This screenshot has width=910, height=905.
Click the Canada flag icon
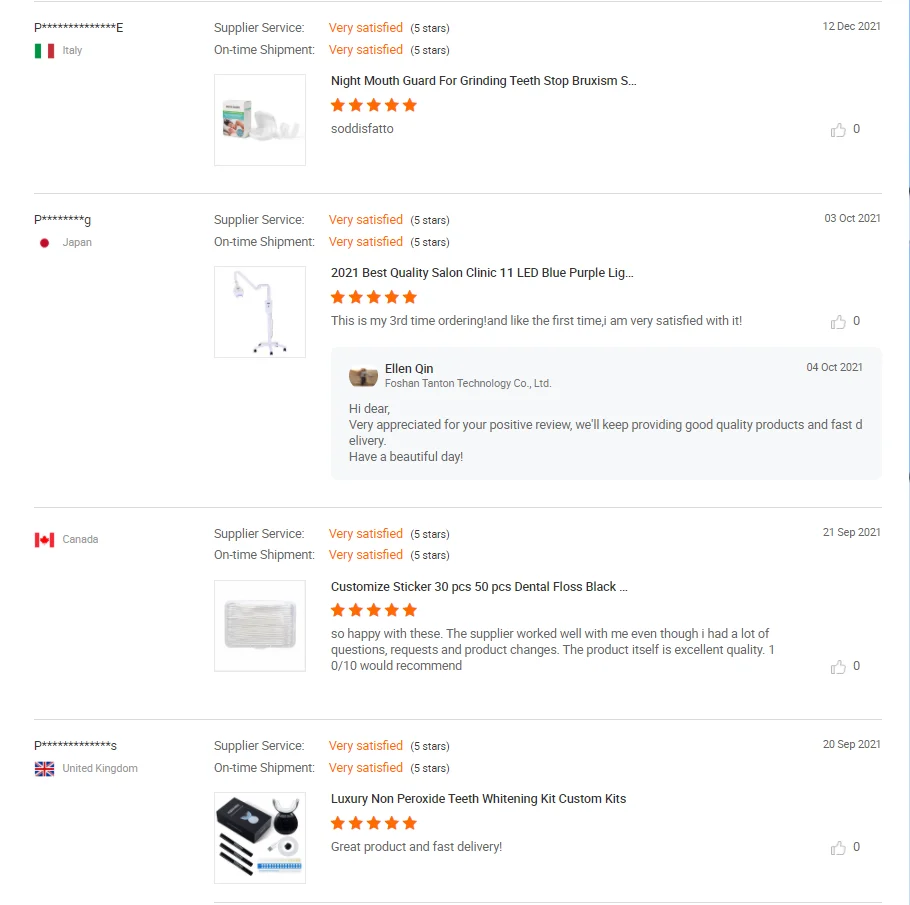(44, 540)
